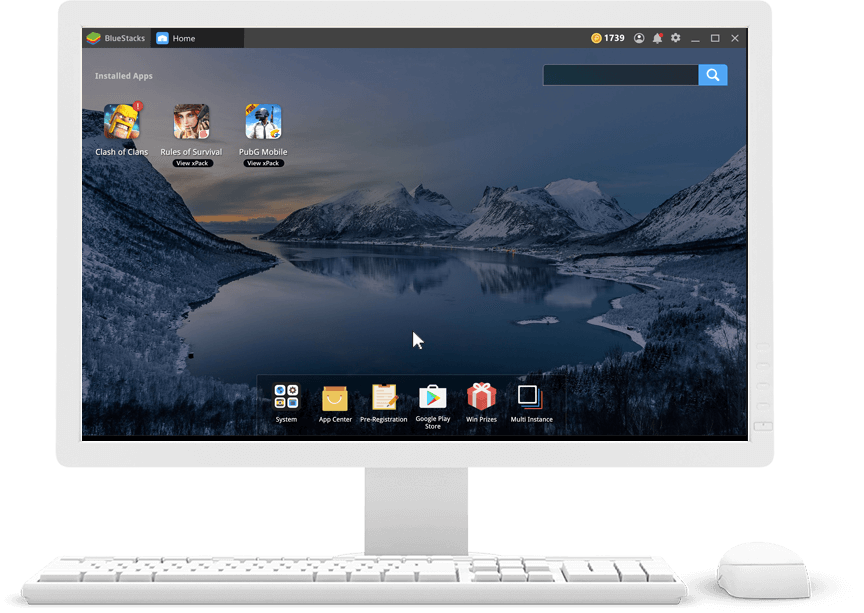This screenshot has height=613, width=864.
Task: Open the Pre-Registration clipboard icon
Action: coord(384,397)
